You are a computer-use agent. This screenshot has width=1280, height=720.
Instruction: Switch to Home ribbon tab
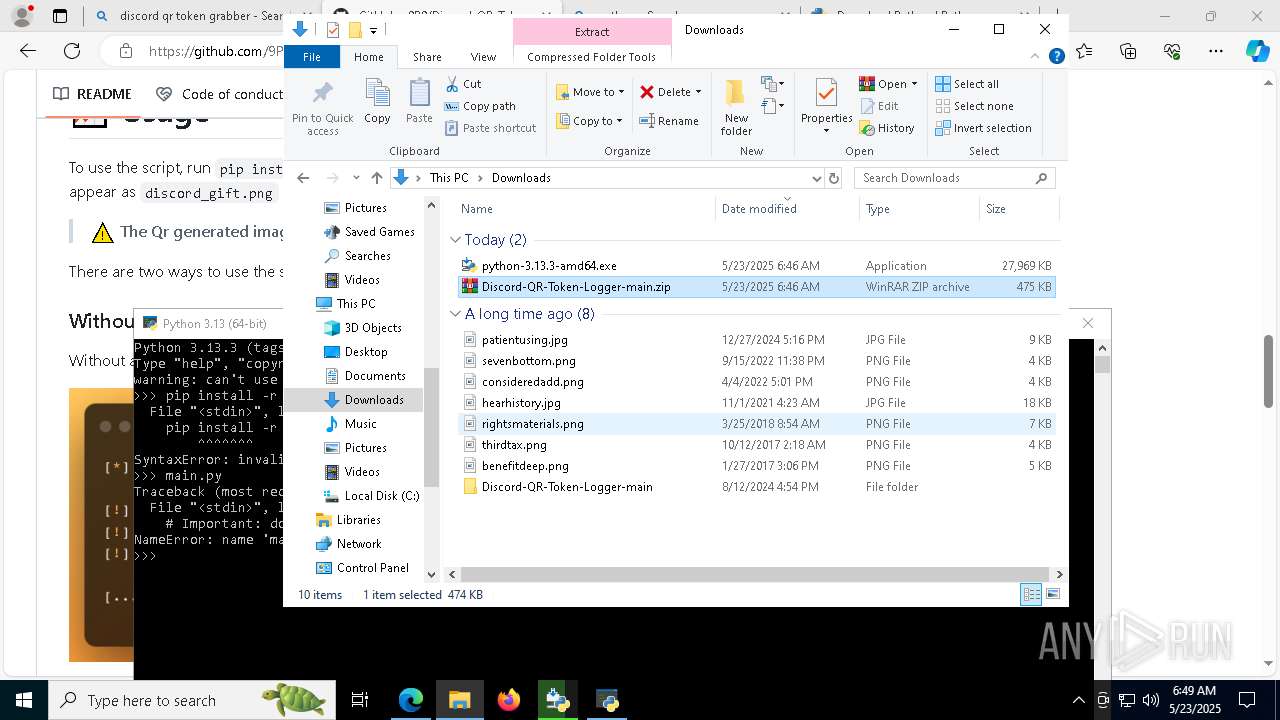tap(368, 57)
